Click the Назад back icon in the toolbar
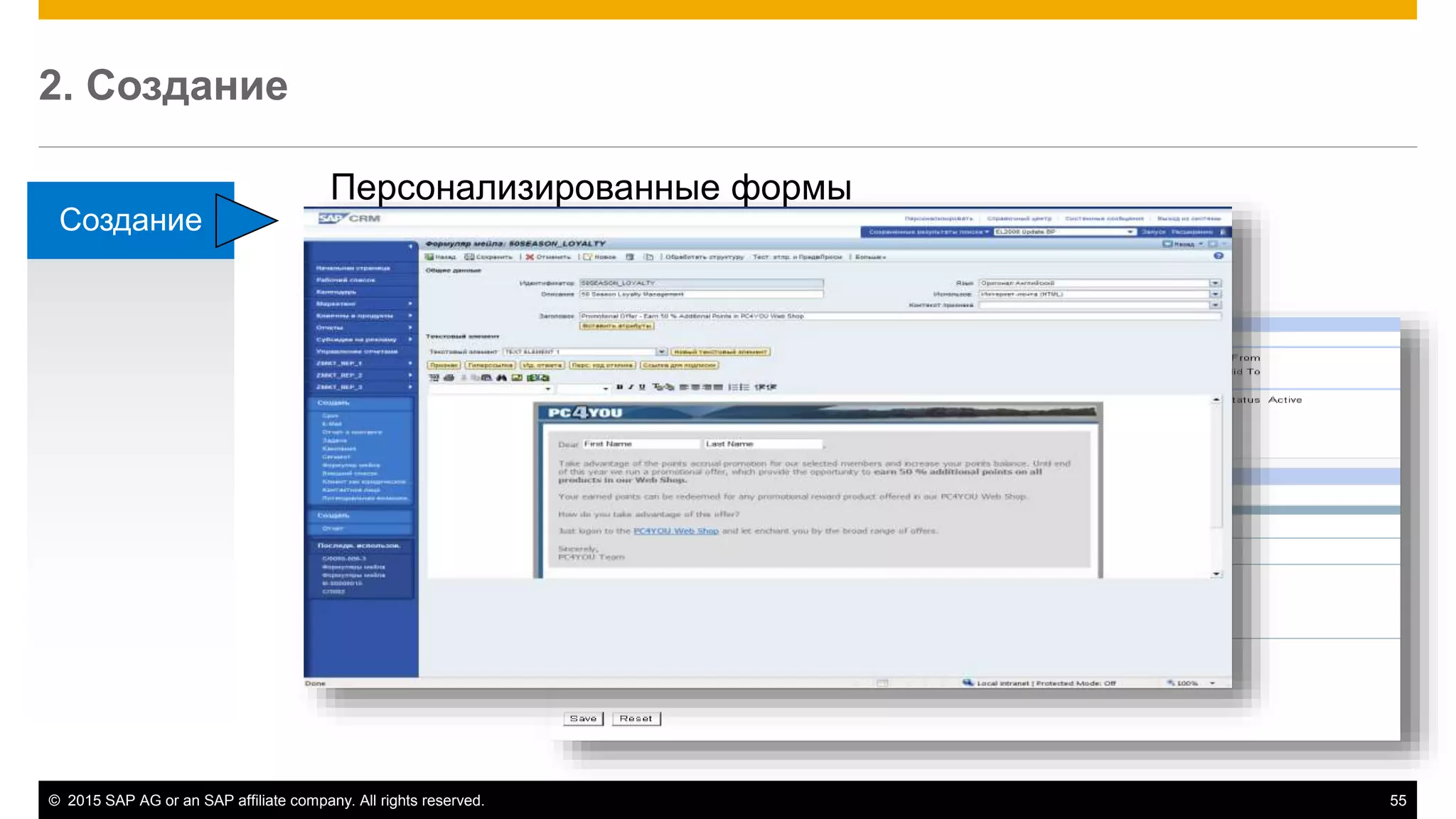This screenshot has width=1456, height=819. coord(429,257)
